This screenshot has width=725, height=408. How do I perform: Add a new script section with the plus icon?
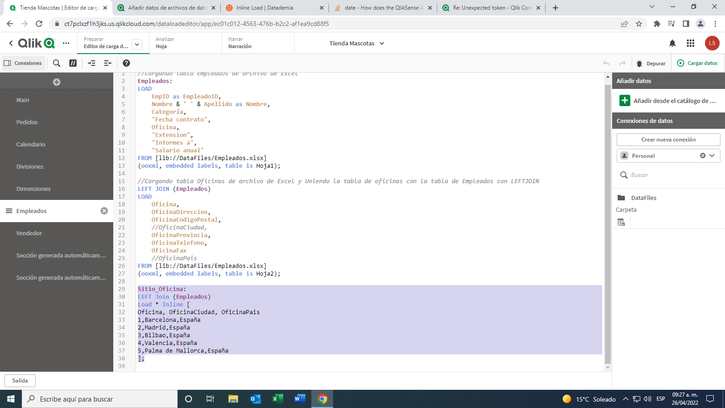(x=57, y=82)
